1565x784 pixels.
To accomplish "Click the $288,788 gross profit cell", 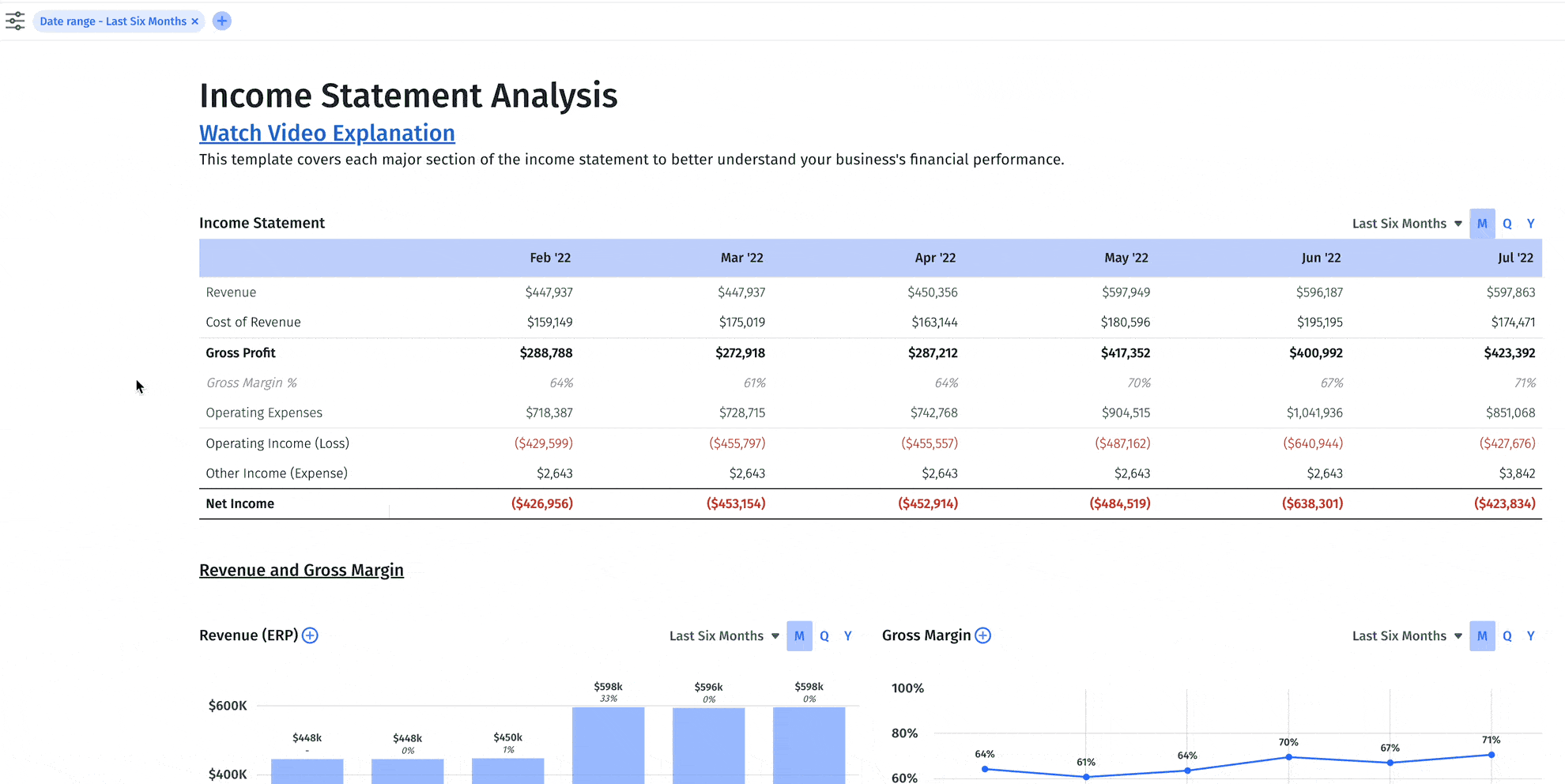I will point(546,353).
